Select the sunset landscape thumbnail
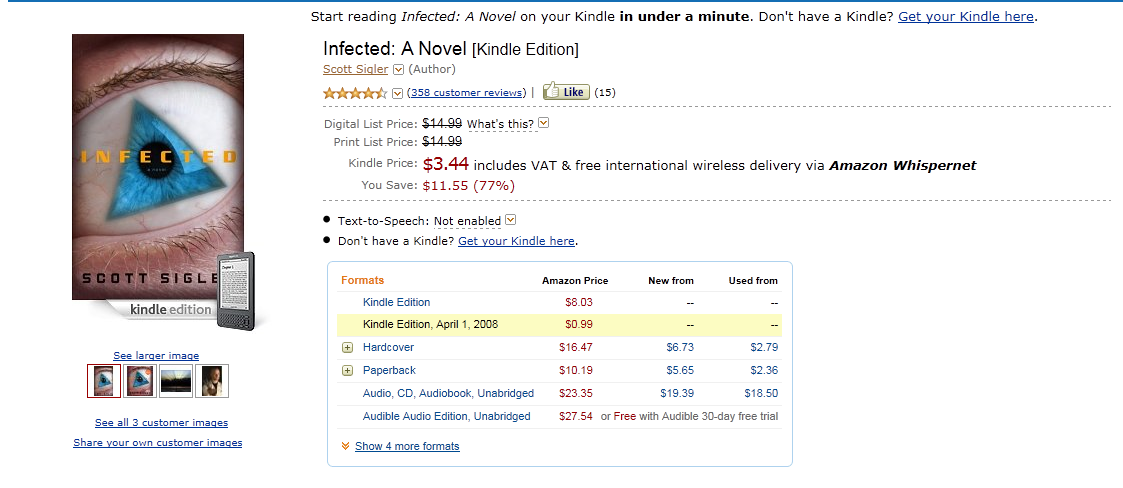Screen dimensions: 1123x488 [176, 381]
